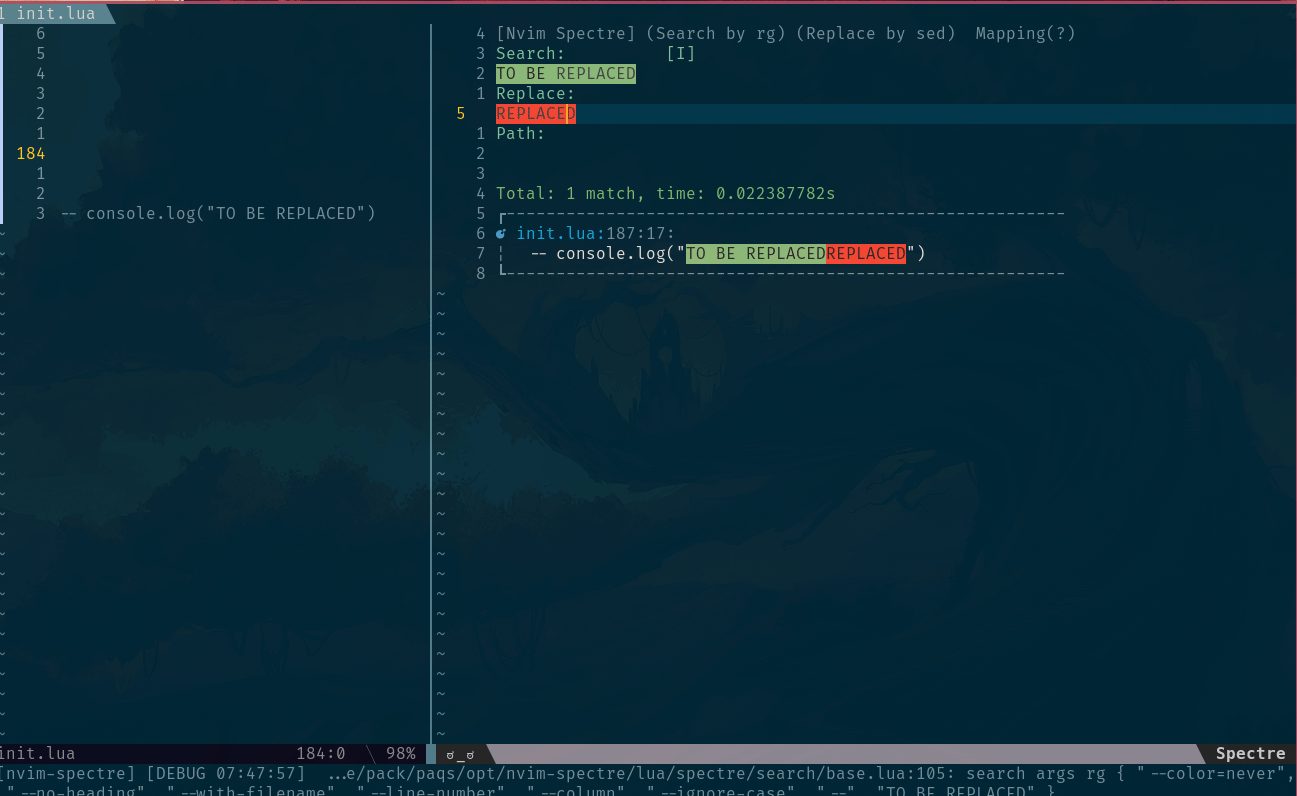Click the replace icon beside init.lua:187:17
The height and width of the screenshot is (796, 1297).
click(503, 233)
